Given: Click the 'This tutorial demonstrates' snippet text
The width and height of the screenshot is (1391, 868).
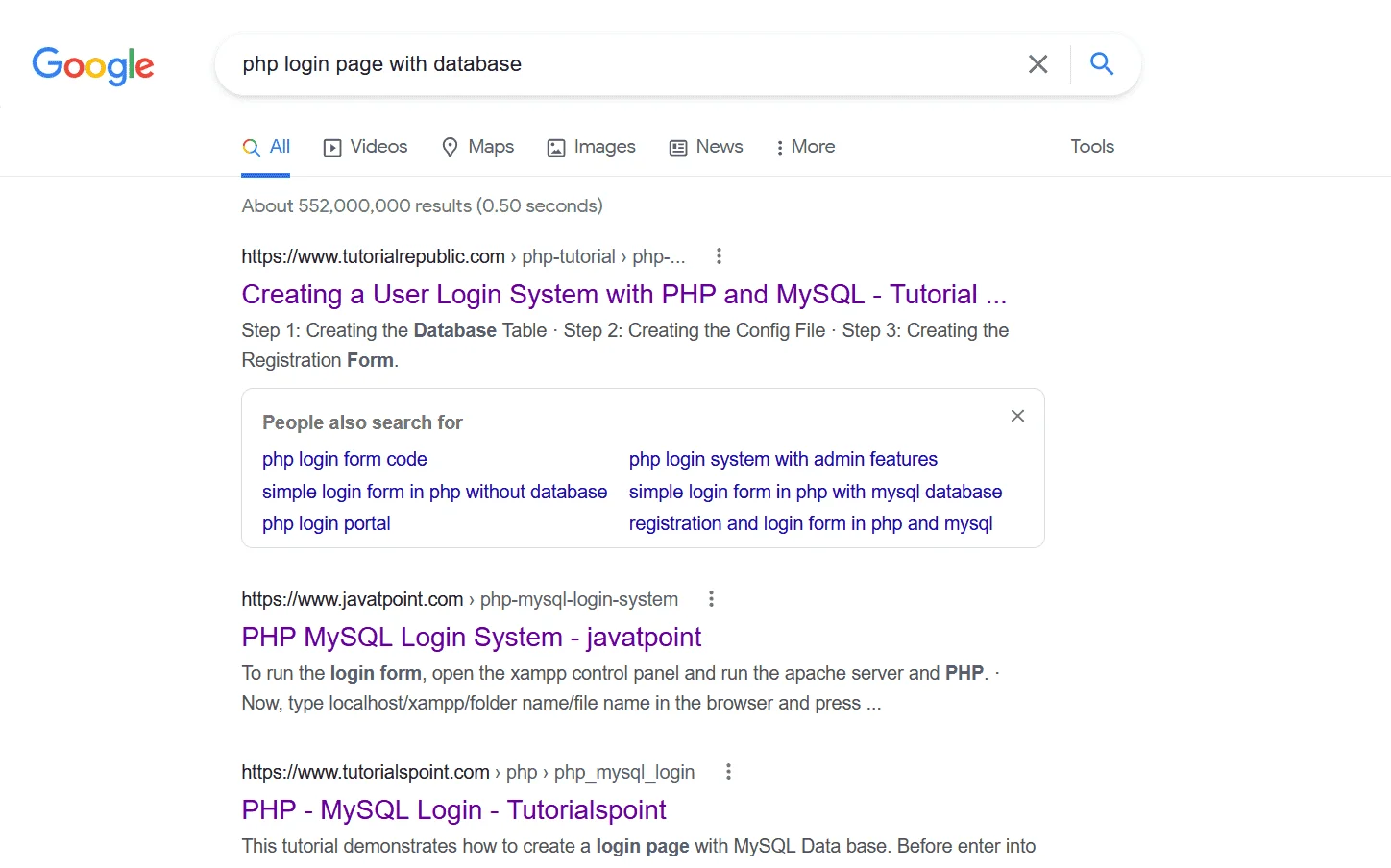Looking at the screenshot, I should 639,847.
